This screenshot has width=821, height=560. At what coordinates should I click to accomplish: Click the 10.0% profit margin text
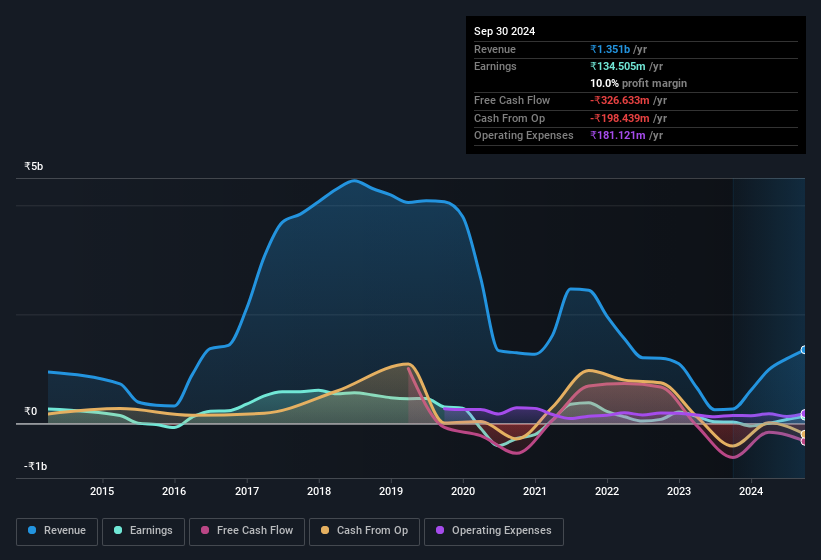638,83
